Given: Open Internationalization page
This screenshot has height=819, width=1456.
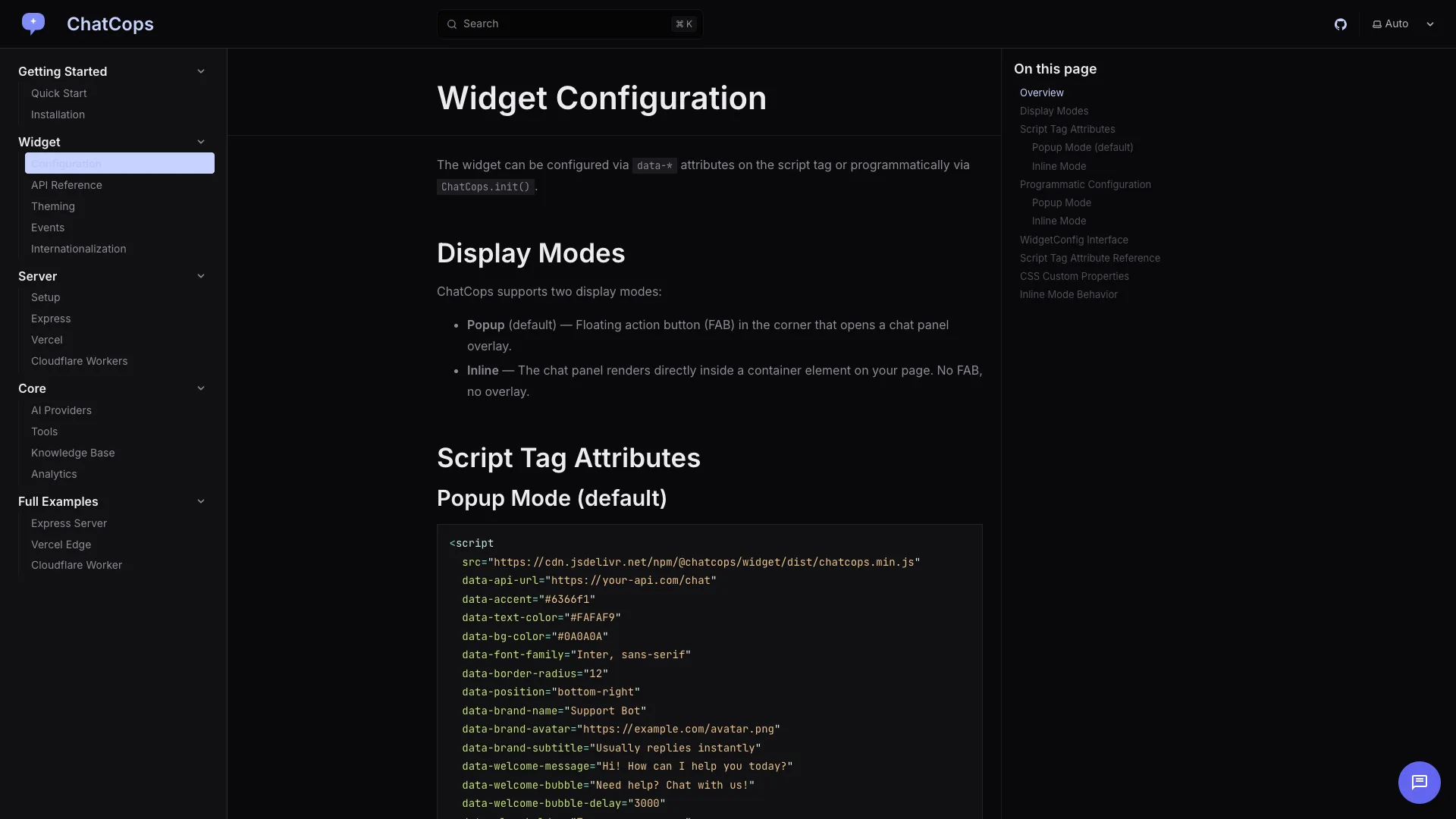Looking at the screenshot, I should coord(79,249).
